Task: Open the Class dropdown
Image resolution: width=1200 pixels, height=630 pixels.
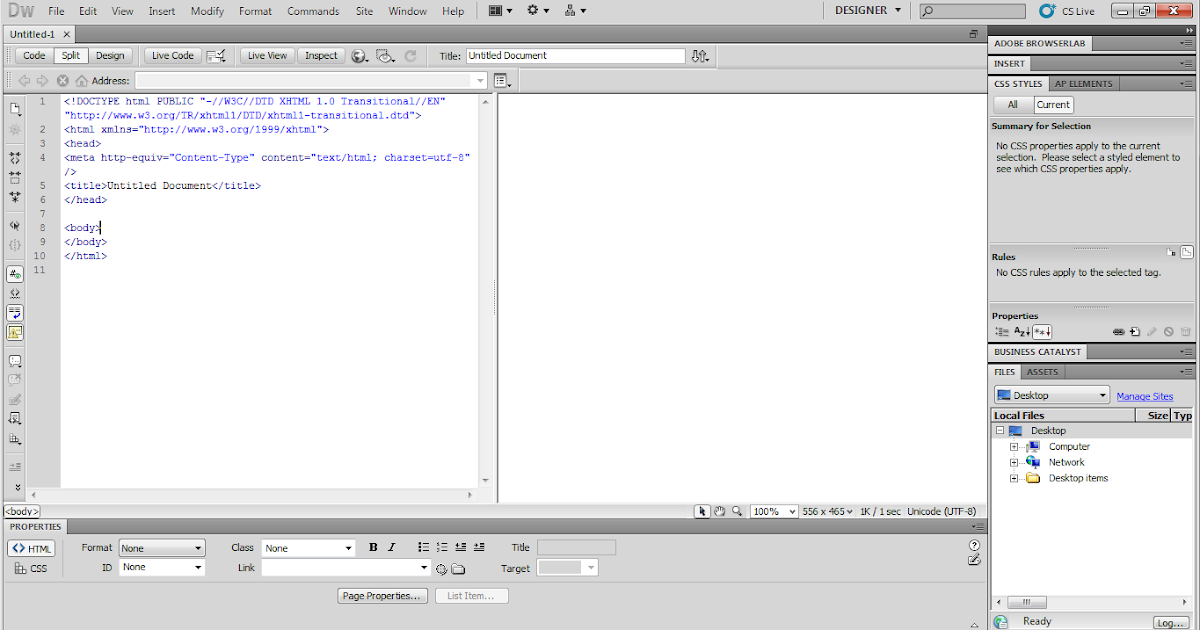Action: coord(308,548)
